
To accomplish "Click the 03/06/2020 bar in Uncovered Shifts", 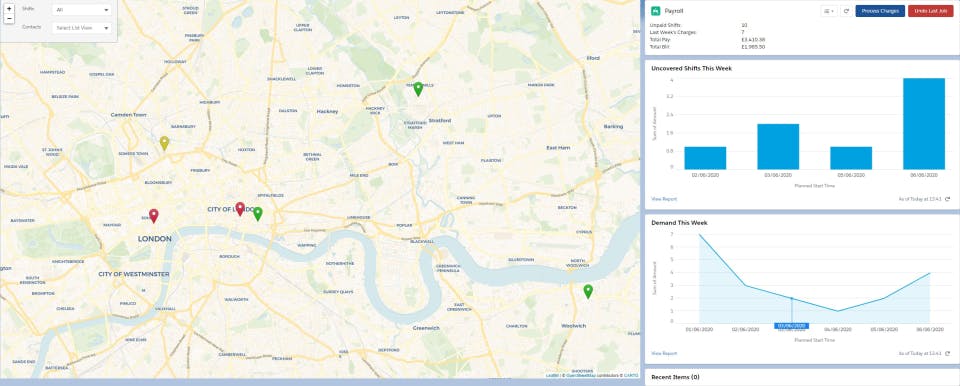I will [778, 146].
